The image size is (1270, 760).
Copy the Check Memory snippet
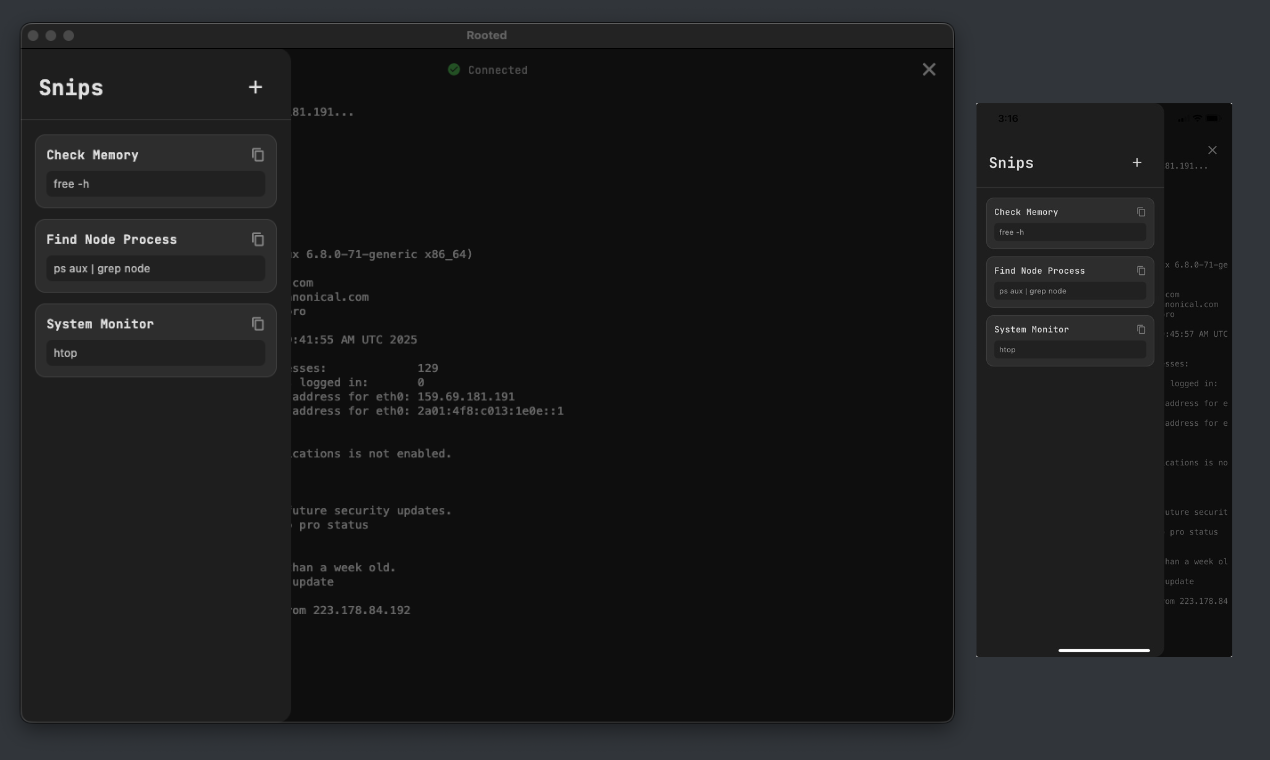[258, 154]
